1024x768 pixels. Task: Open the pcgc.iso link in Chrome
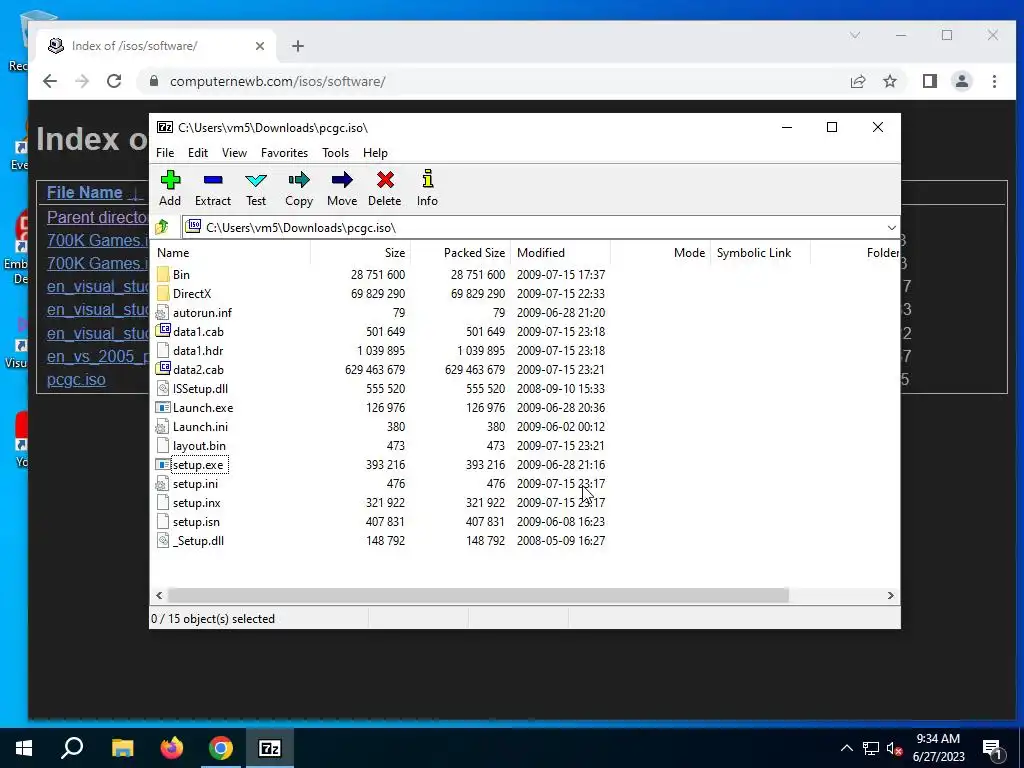pyautogui.click(x=76, y=379)
